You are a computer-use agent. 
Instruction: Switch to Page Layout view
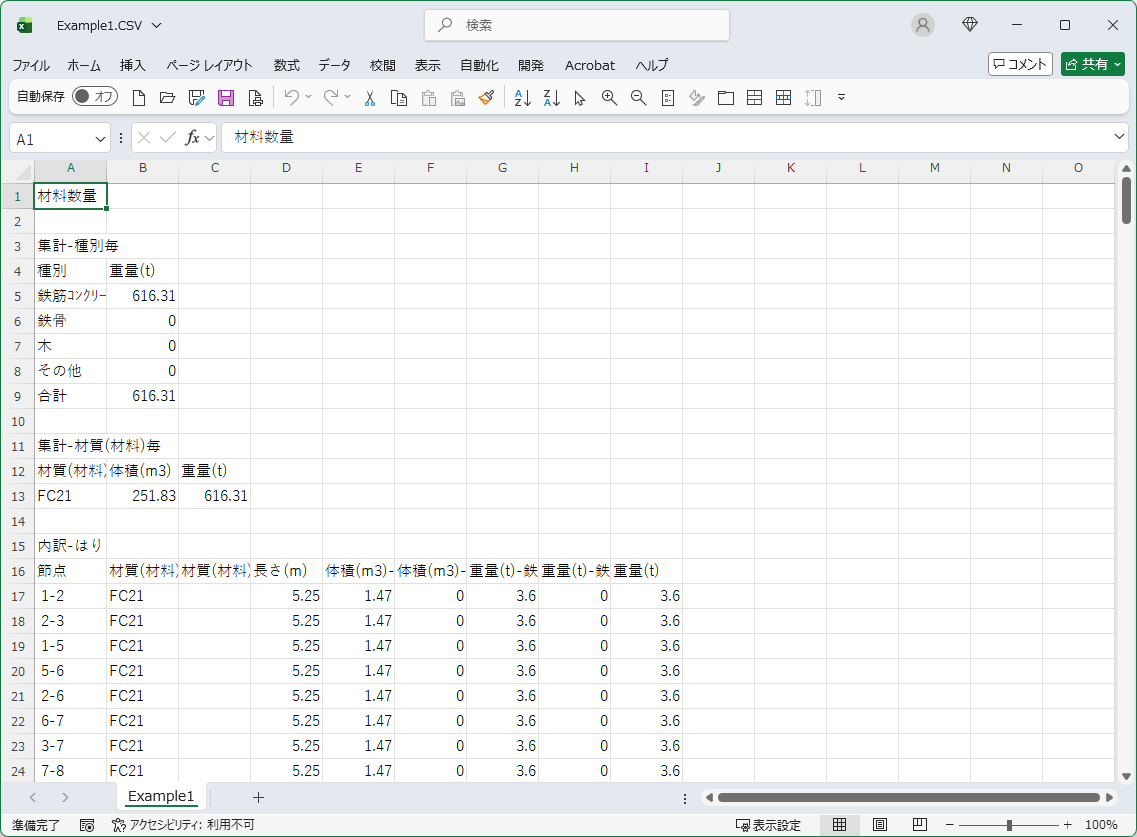pos(880,825)
